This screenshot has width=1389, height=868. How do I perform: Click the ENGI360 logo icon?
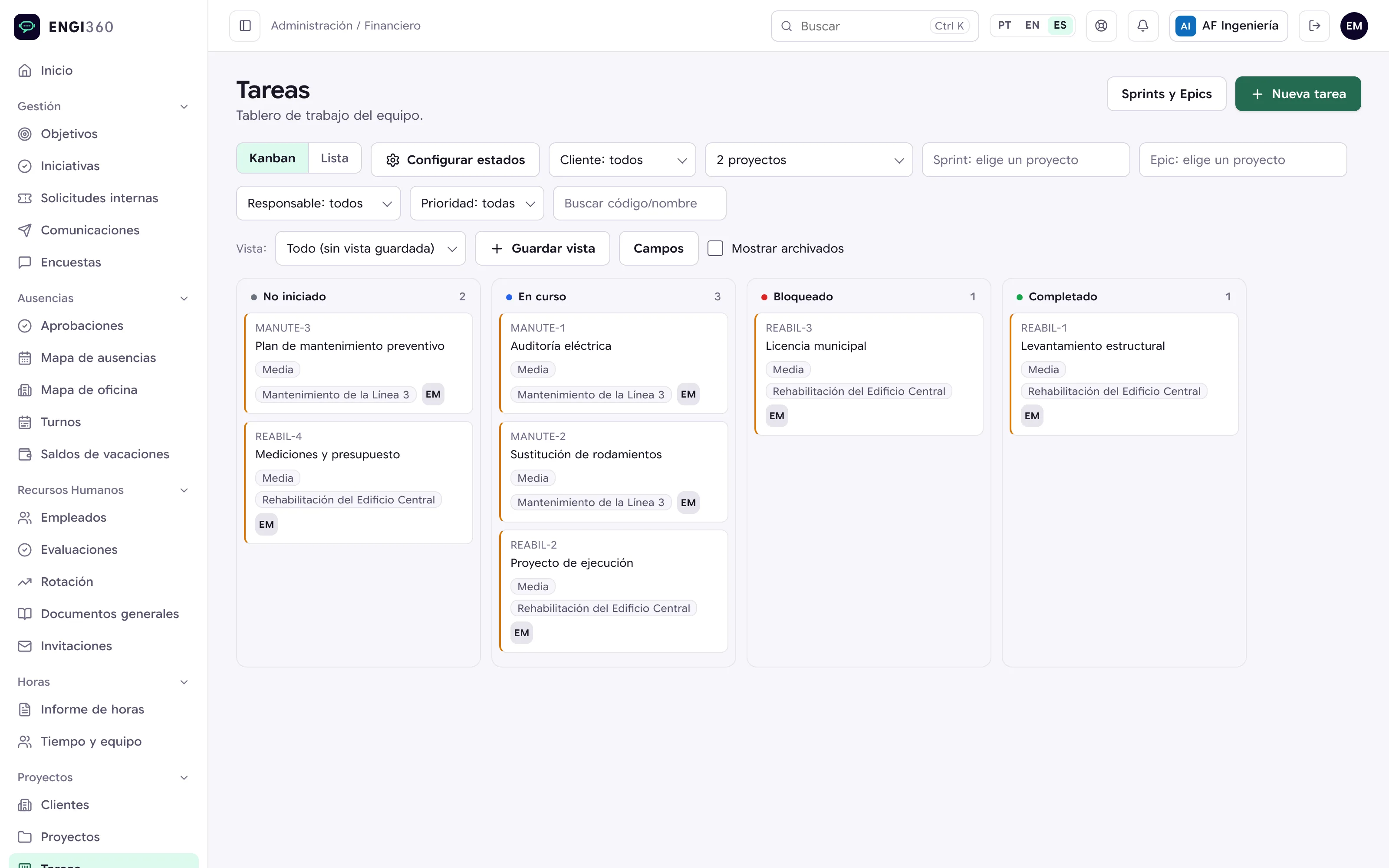[x=27, y=26]
